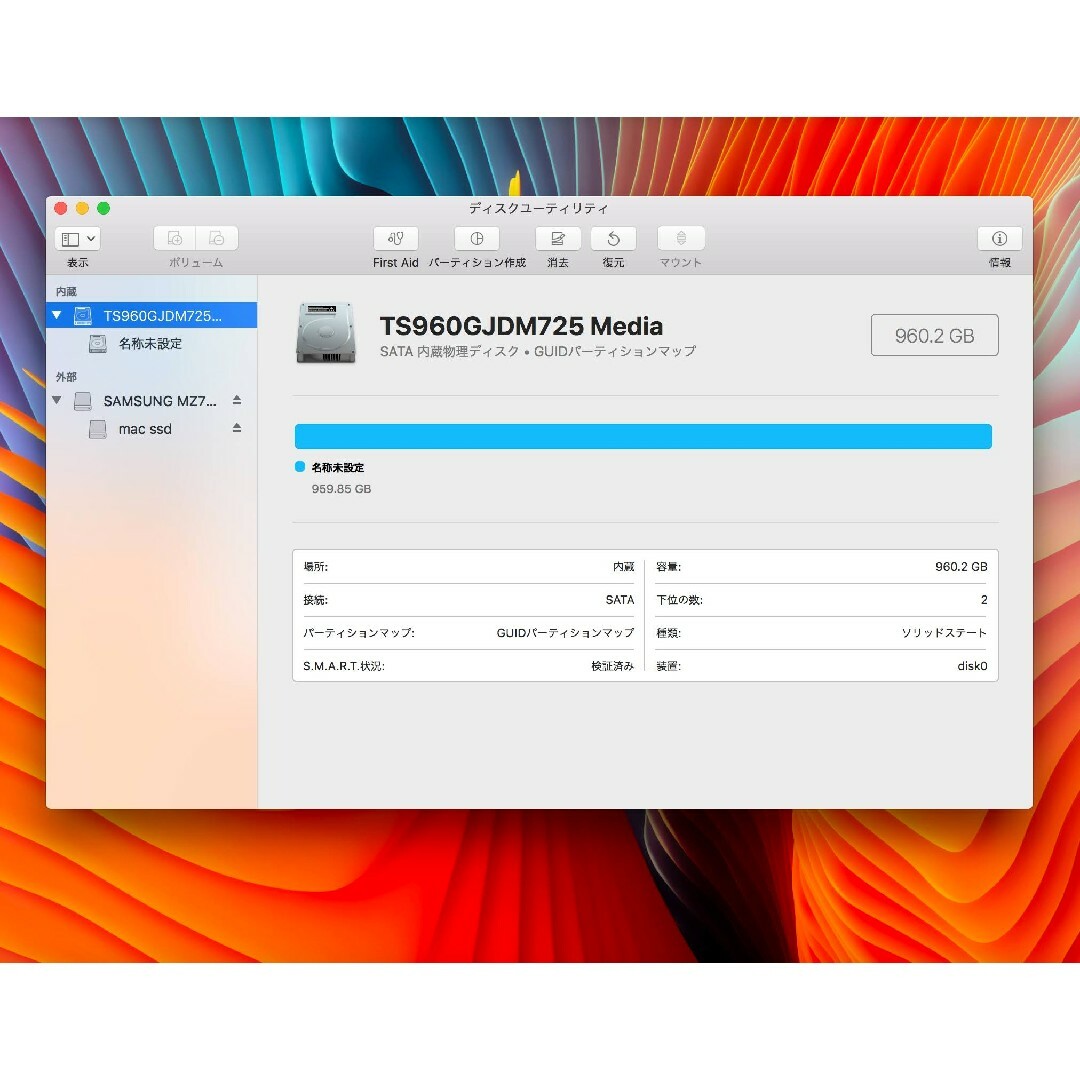
Task: Click the SATA connection value
Action: 620,600
